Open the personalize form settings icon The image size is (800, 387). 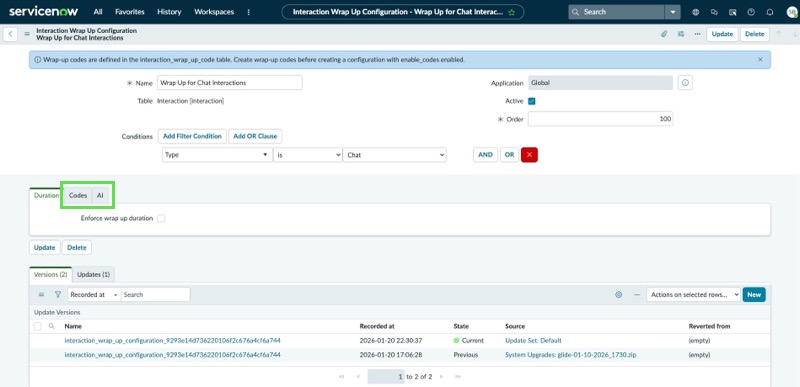(x=681, y=34)
